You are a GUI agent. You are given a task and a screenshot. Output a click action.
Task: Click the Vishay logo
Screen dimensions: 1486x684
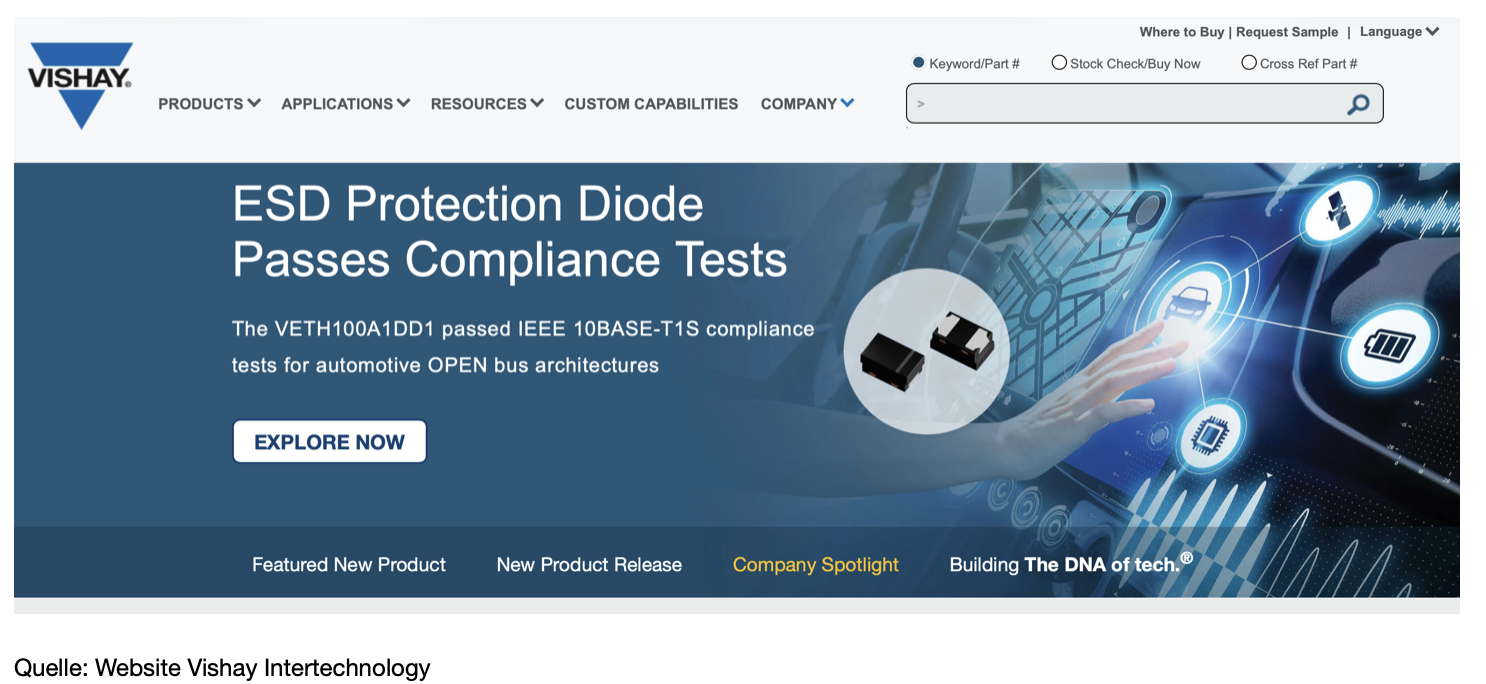coord(81,85)
